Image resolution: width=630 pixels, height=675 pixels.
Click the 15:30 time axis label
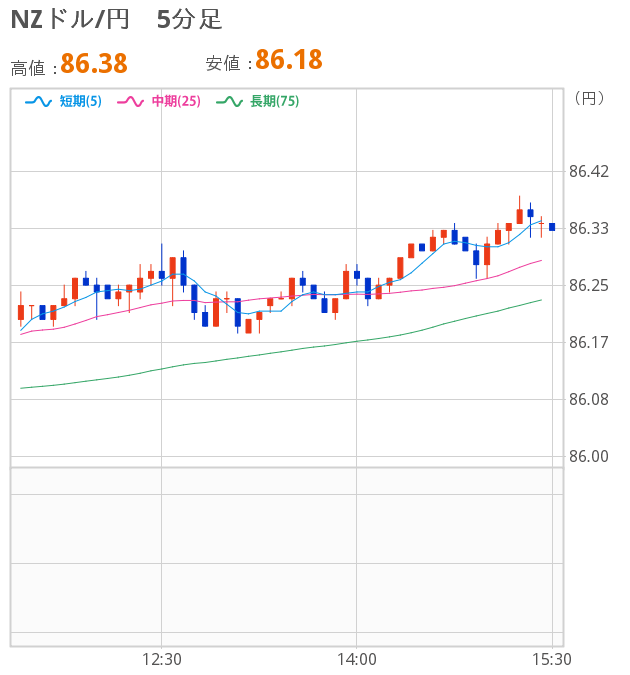click(552, 659)
